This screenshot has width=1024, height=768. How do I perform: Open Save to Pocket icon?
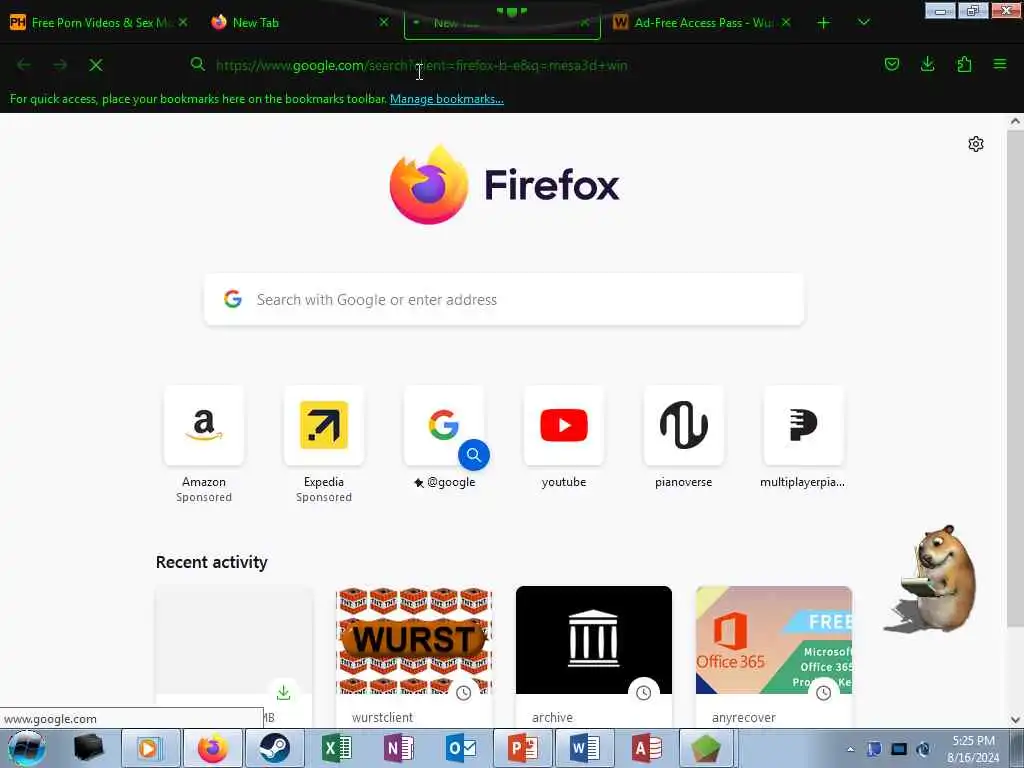point(891,64)
